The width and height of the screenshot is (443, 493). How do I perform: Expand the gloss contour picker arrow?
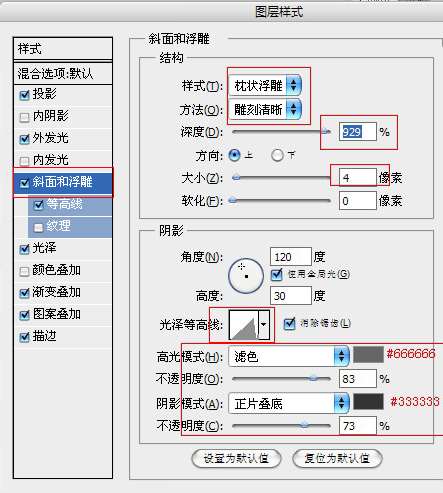[264, 325]
